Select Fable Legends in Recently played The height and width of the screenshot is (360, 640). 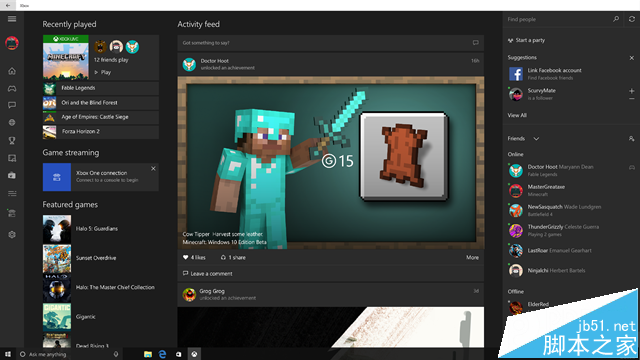[x=101, y=88]
